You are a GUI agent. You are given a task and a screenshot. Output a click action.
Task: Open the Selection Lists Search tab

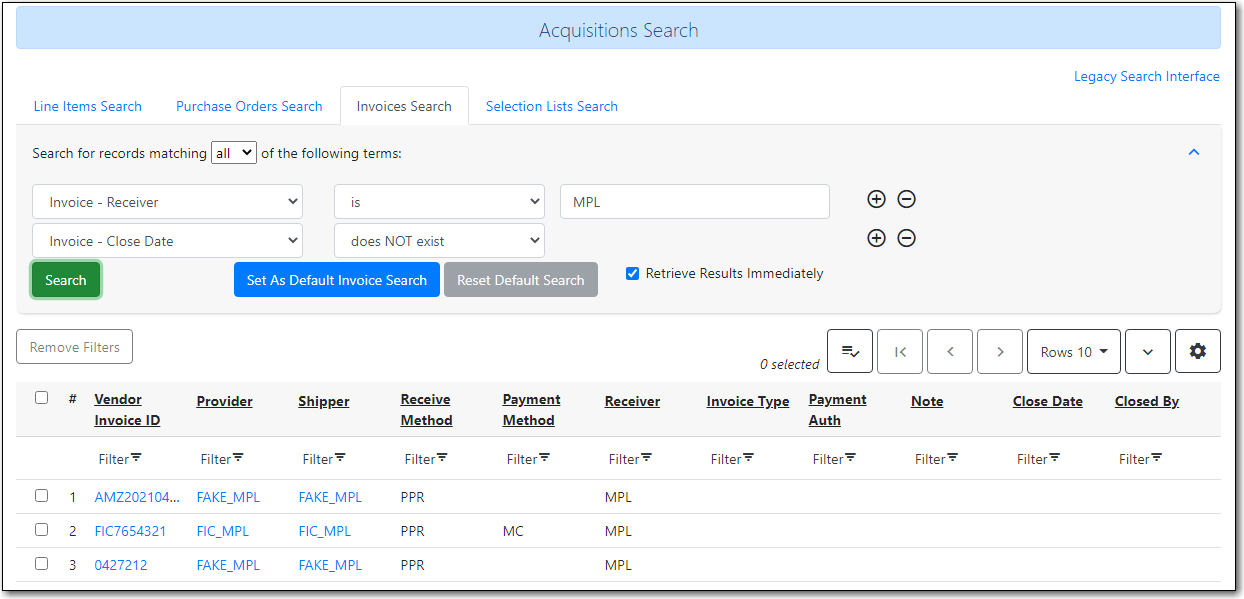click(x=551, y=105)
